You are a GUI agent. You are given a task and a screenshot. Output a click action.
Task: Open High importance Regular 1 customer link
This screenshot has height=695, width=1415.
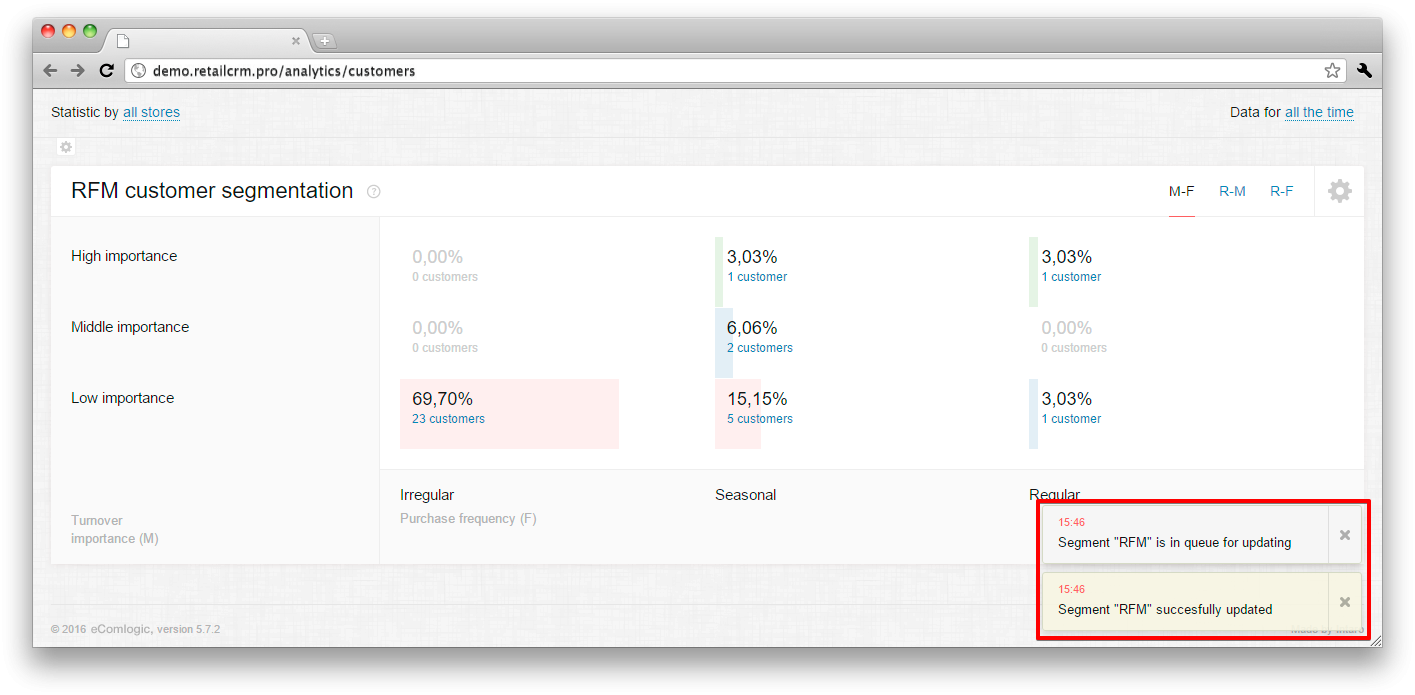point(1071,277)
